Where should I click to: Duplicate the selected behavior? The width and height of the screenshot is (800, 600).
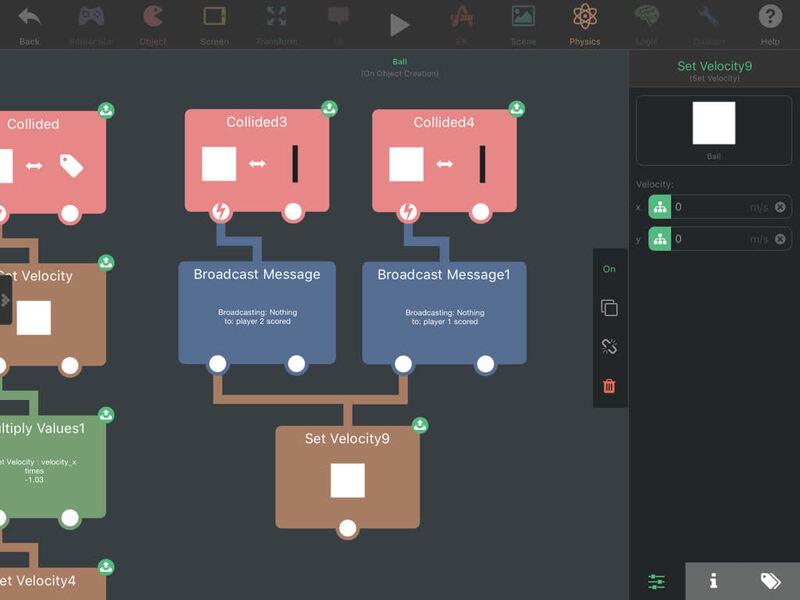pyautogui.click(x=609, y=308)
